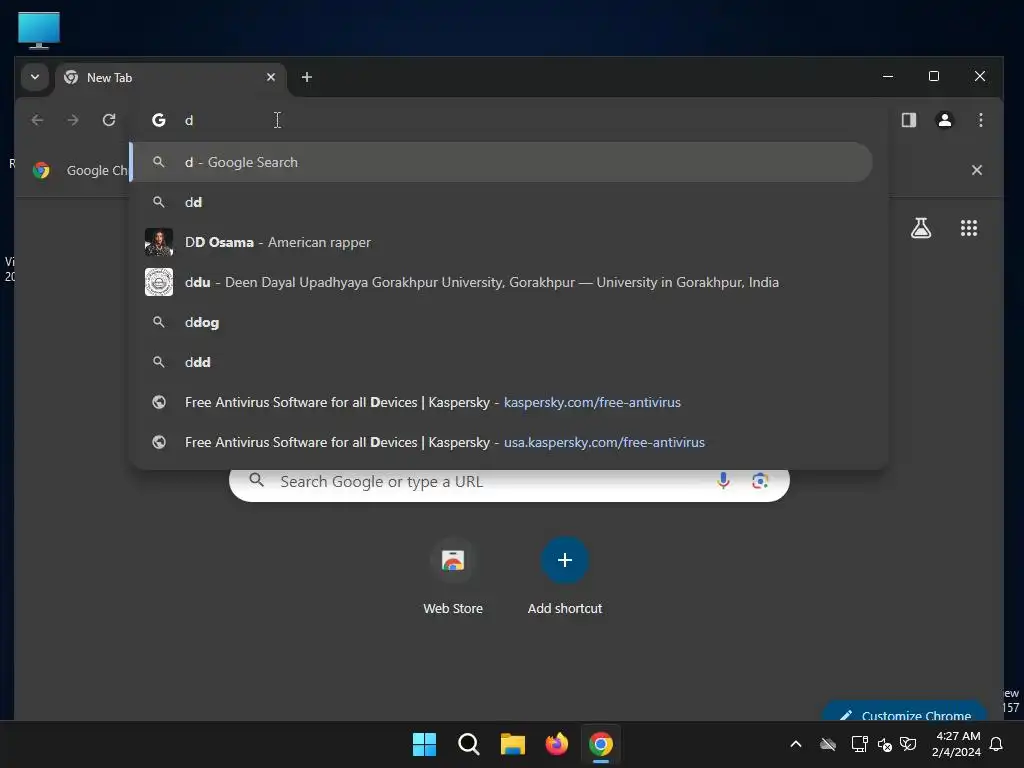Click the network display tray icon
The image size is (1024, 768).
point(859,744)
